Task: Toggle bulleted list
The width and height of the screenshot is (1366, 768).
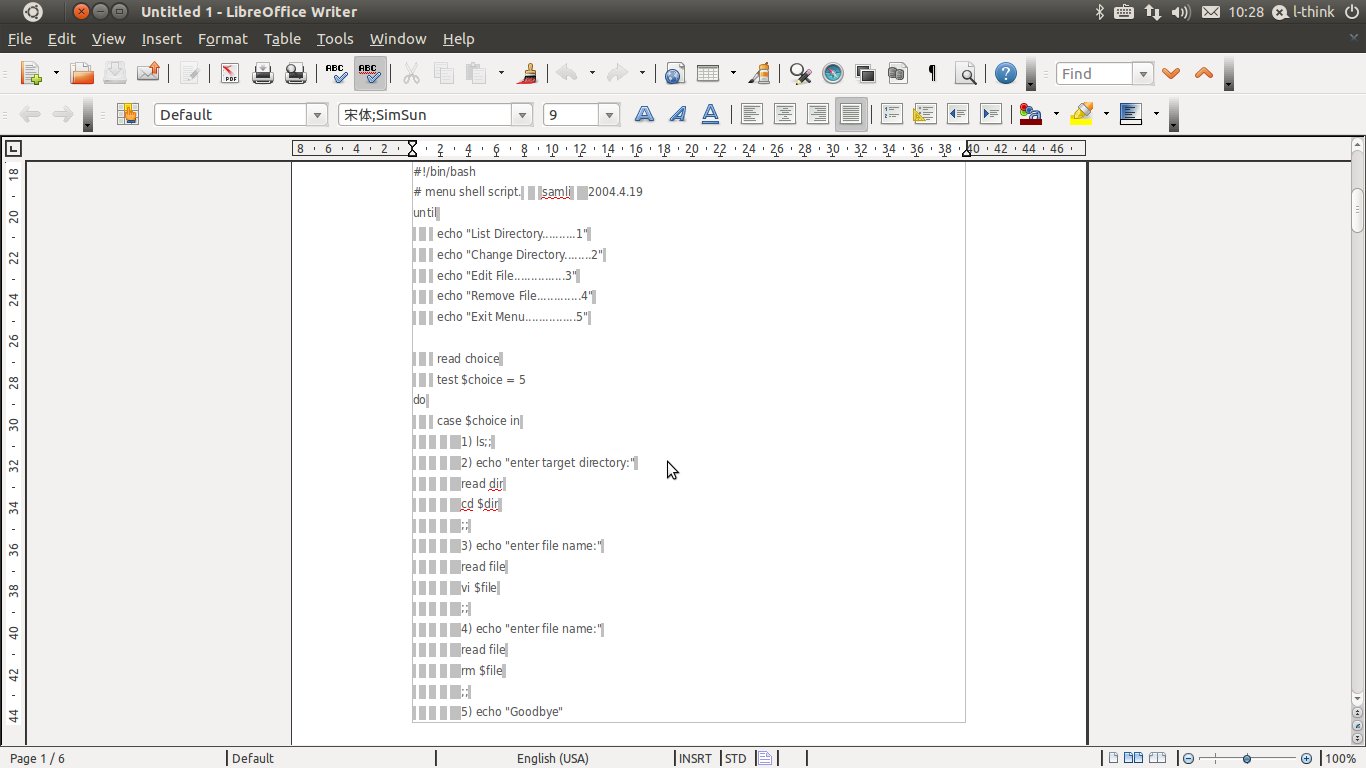Action: [924, 114]
